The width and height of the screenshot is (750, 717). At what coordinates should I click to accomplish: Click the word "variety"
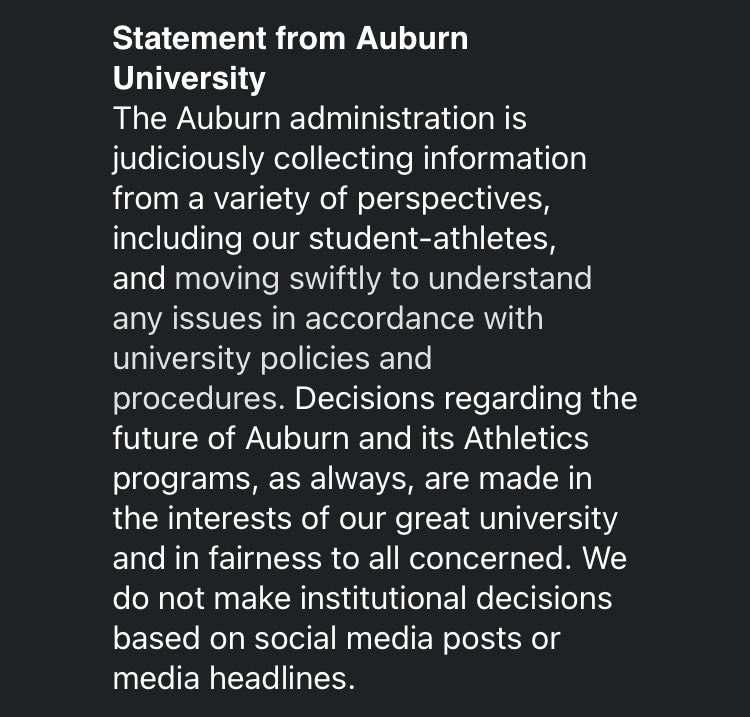point(262,200)
